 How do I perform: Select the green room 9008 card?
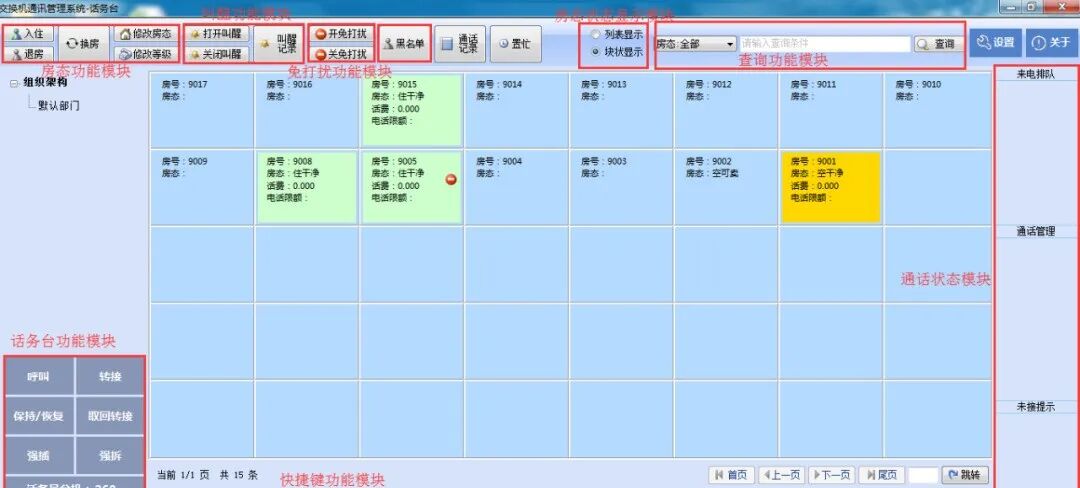tap(307, 187)
